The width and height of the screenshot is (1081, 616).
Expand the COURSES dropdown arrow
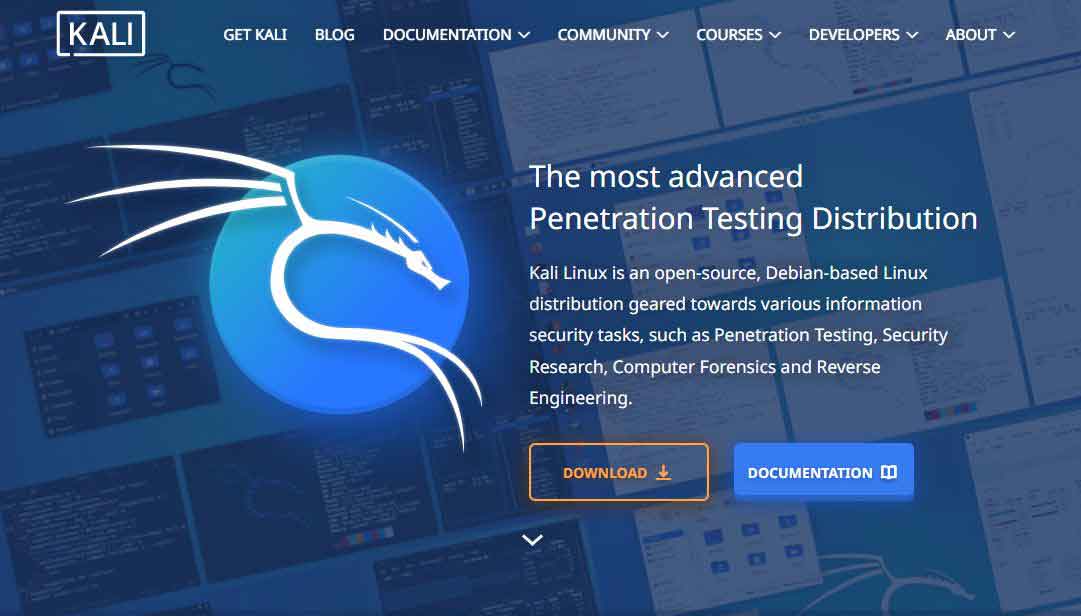click(x=775, y=35)
